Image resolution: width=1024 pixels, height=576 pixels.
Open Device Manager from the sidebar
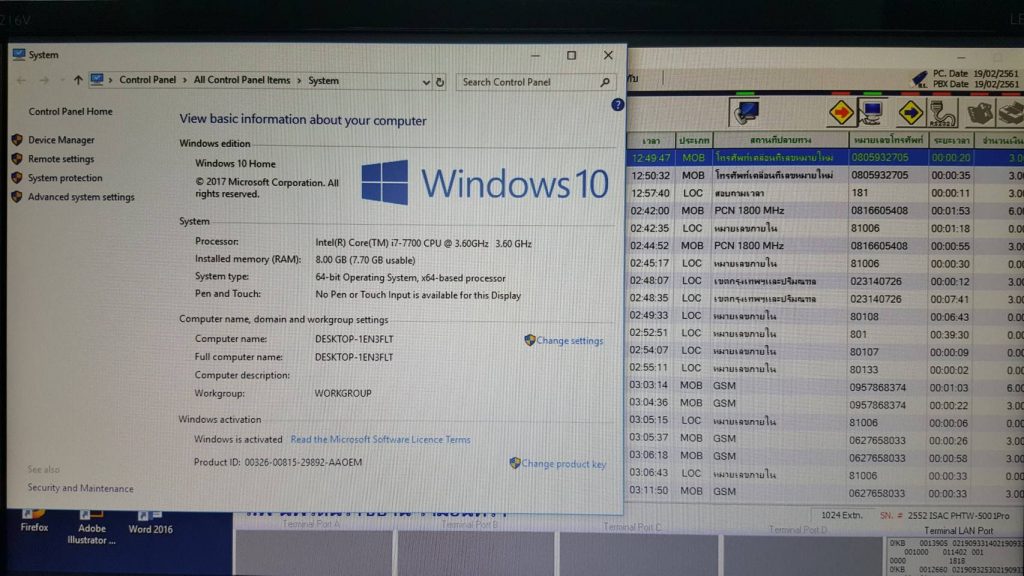(61, 140)
